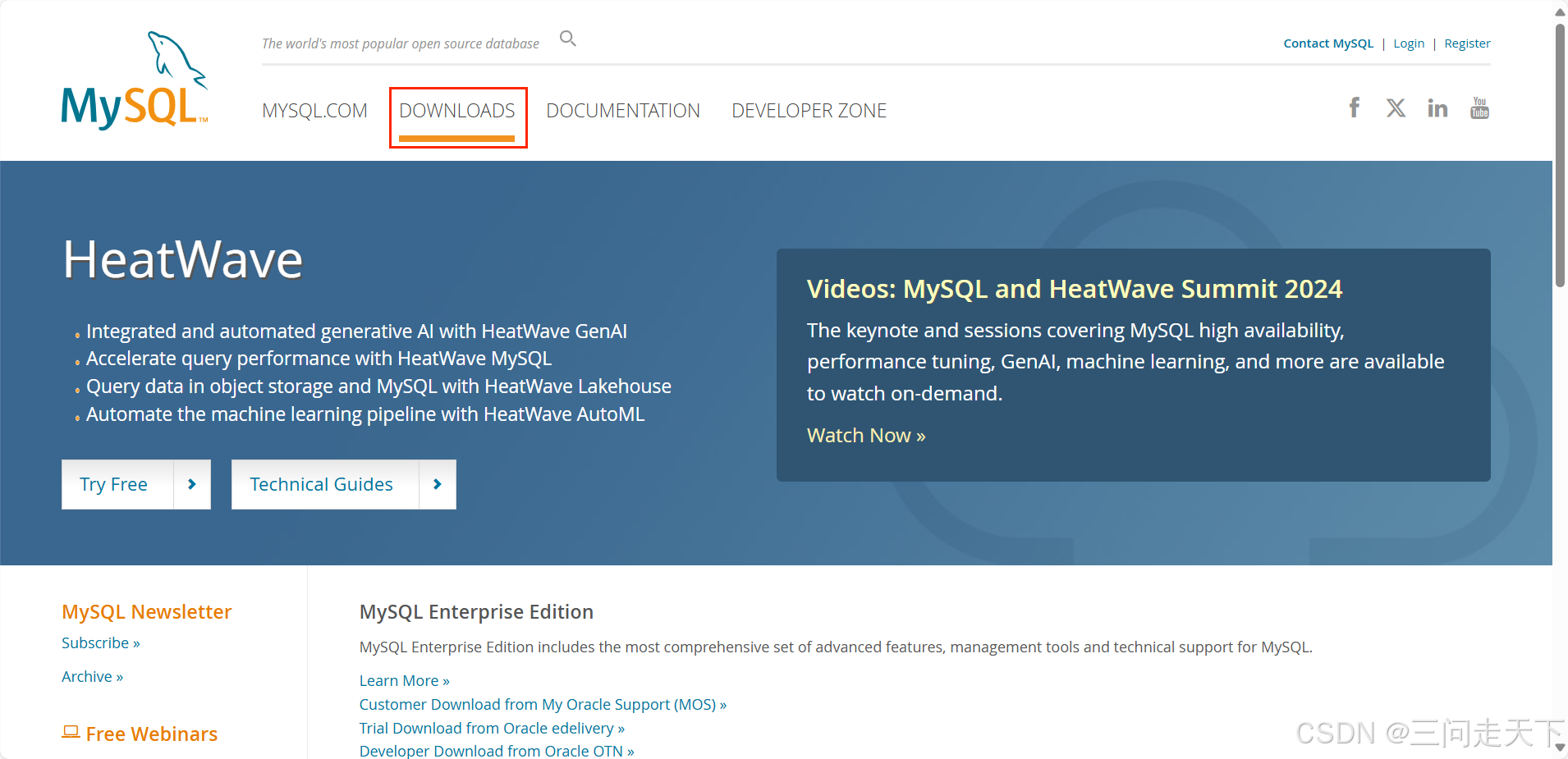Open the DEVELOPER ZONE tab

(x=809, y=111)
